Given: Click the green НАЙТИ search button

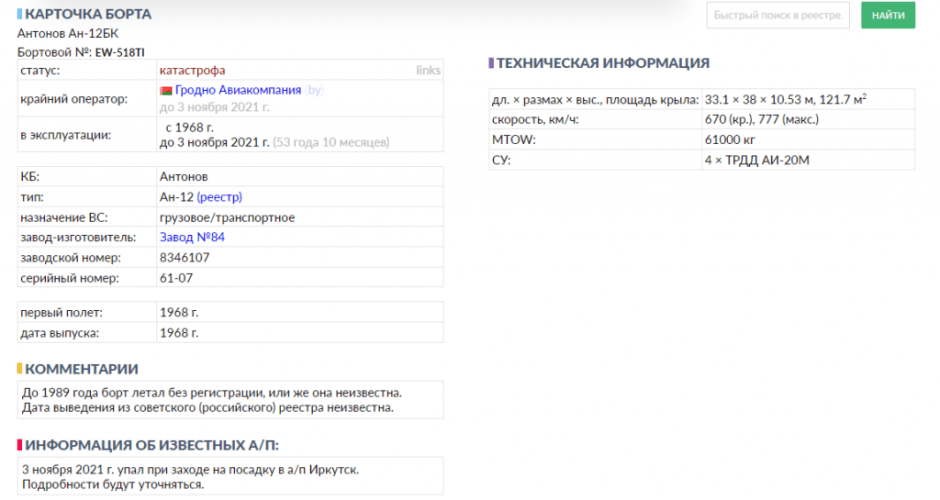Looking at the screenshot, I should tap(888, 15).
